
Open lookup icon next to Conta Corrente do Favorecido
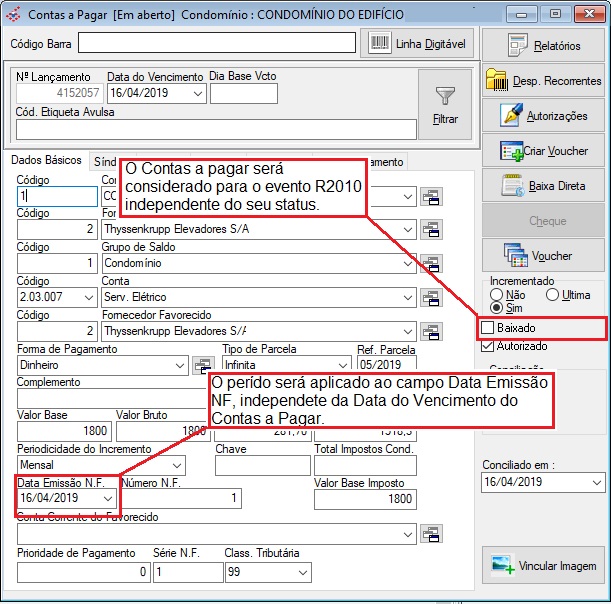(x=431, y=534)
